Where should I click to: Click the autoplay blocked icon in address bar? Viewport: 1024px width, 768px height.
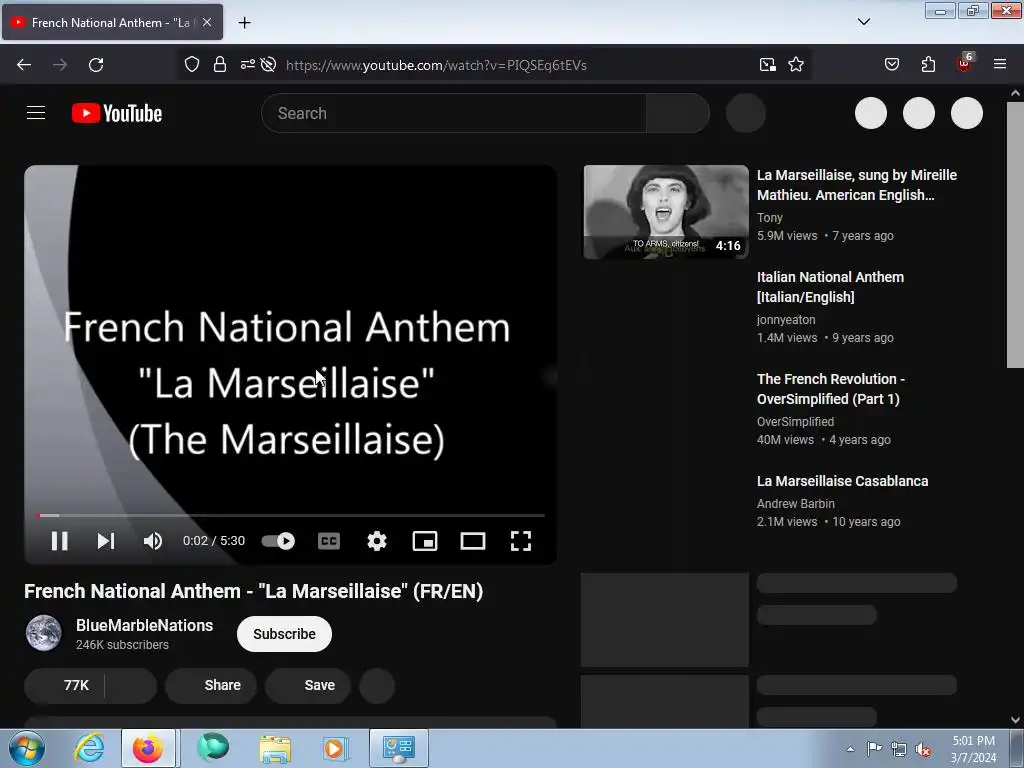pyautogui.click(x=268, y=65)
